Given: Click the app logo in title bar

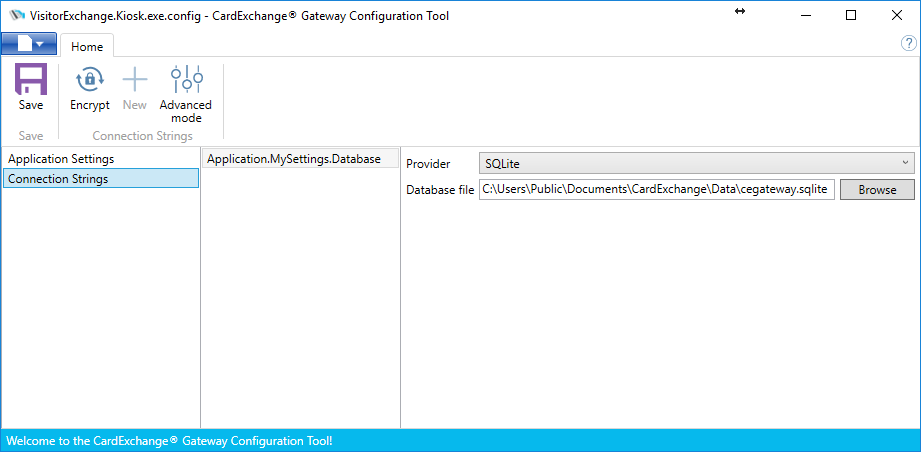Looking at the screenshot, I should click(x=18, y=16).
